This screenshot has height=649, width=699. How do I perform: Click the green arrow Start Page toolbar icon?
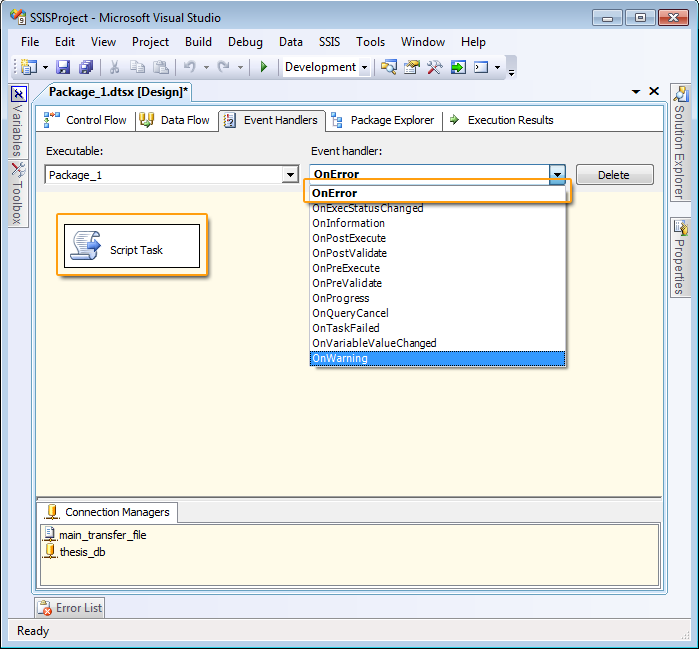[458, 67]
